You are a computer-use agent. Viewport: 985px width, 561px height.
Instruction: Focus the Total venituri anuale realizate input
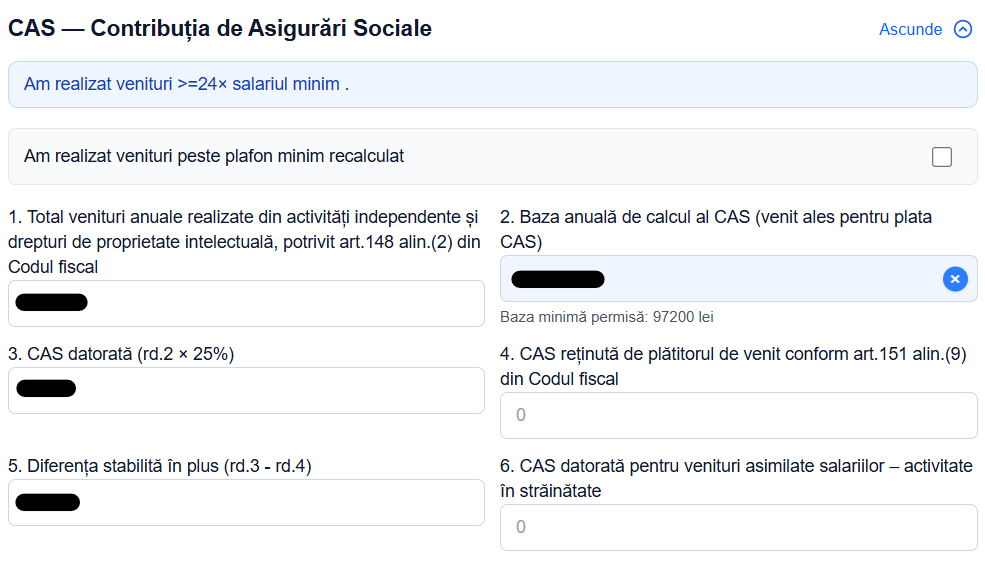[x=246, y=303]
